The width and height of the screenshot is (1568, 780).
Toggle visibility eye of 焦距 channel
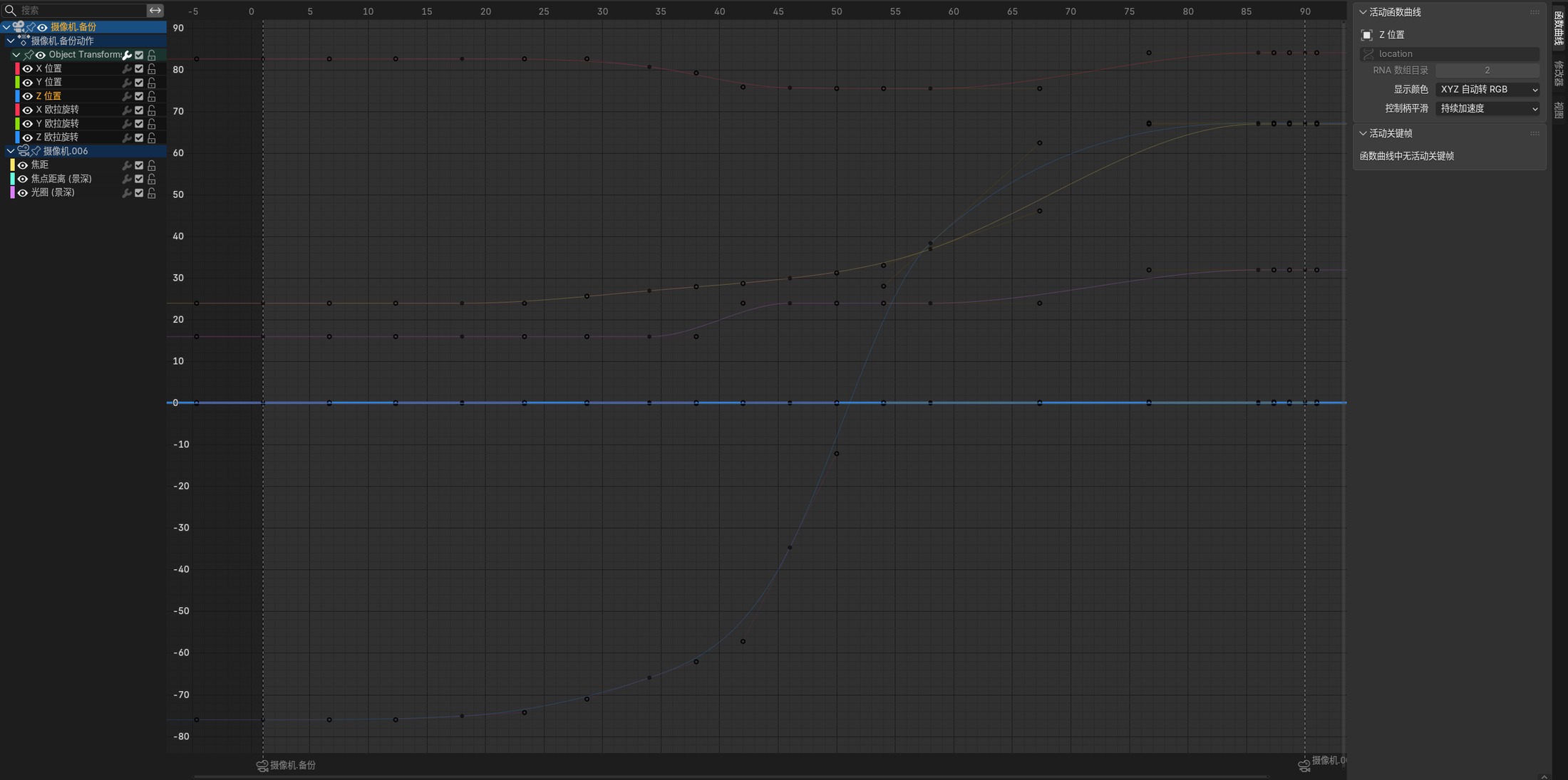click(x=22, y=165)
